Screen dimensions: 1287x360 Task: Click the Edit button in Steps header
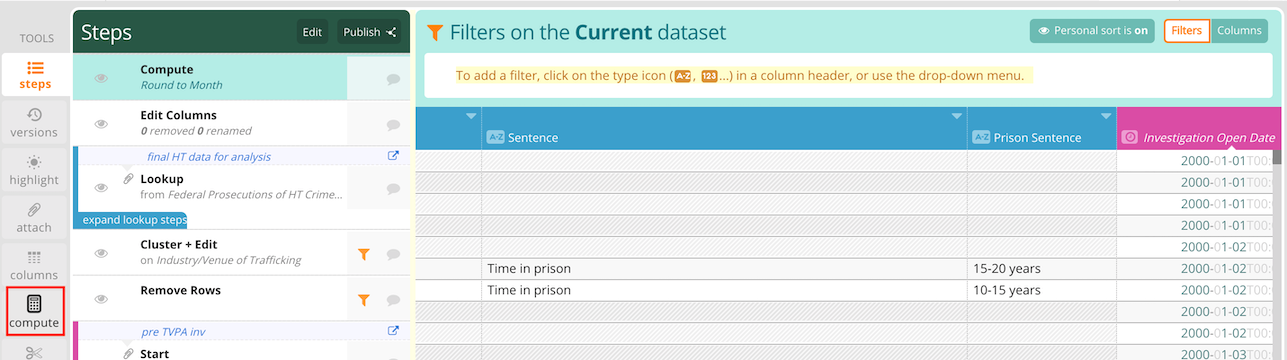(312, 32)
